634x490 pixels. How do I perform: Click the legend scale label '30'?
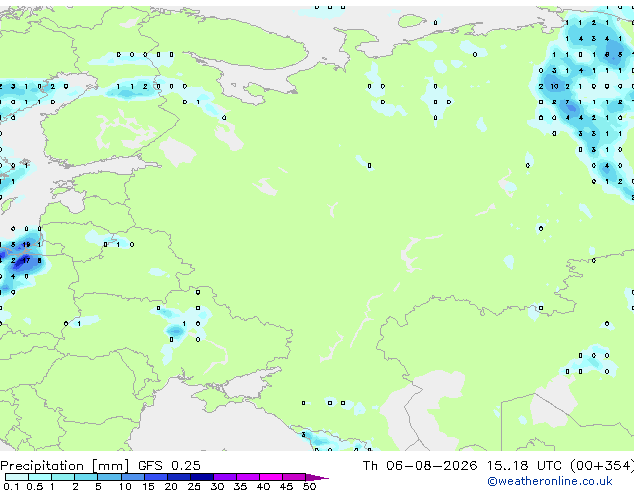tap(217, 486)
